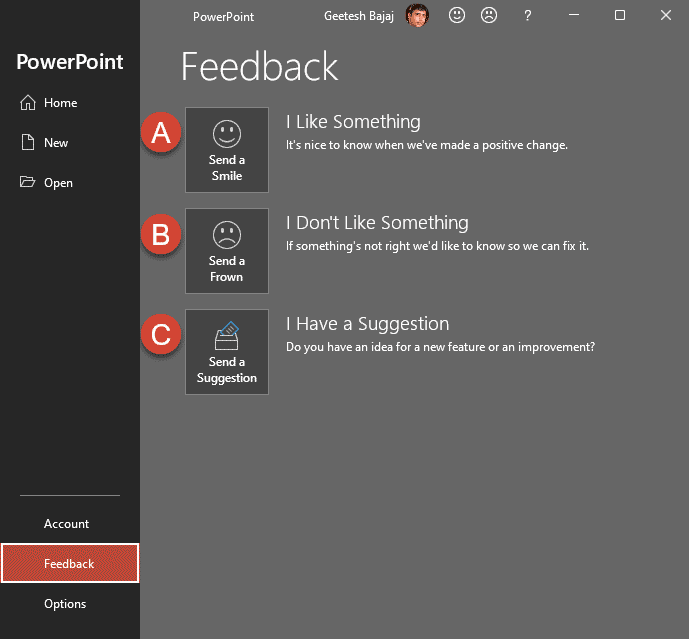Click the frown face icon in title bar
The width and height of the screenshot is (689, 639).
click(x=489, y=15)
